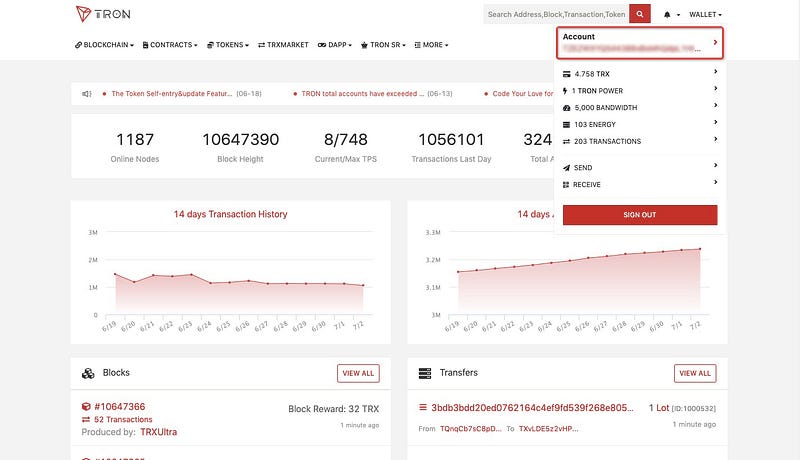
Task: Click the Blocks cubes icon
Action: pyautogui.click(x=88, y=373)
